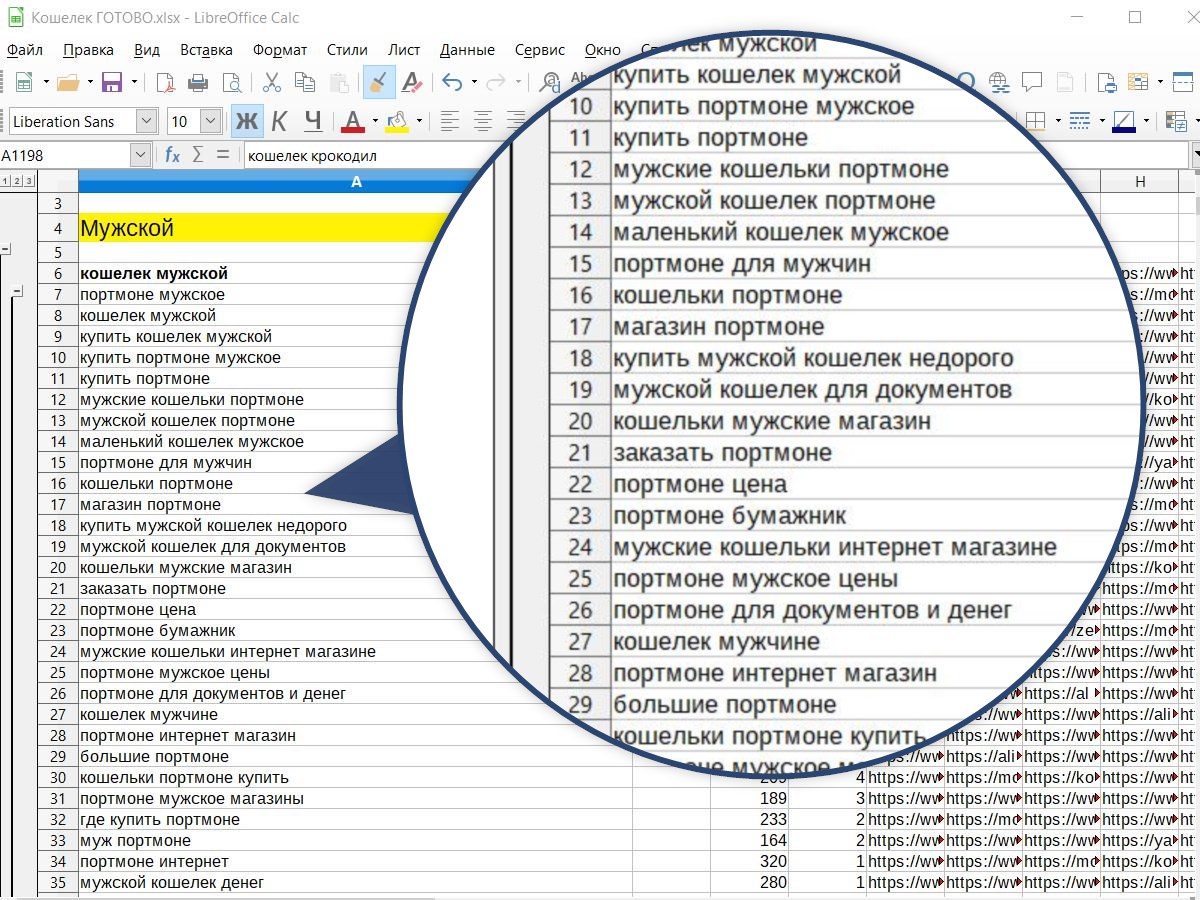The image size is (1200, 900).
Task: Select column A header
Action: pos(355,181)
